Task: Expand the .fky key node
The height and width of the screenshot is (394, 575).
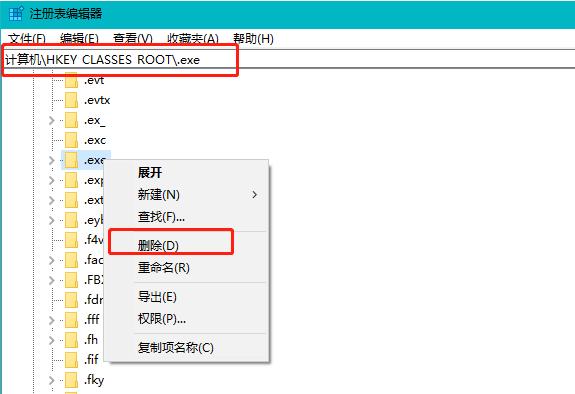Action: (52, 380)
